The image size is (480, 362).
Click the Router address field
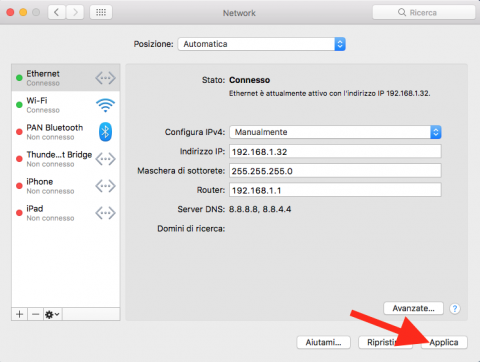pos(335,190)
